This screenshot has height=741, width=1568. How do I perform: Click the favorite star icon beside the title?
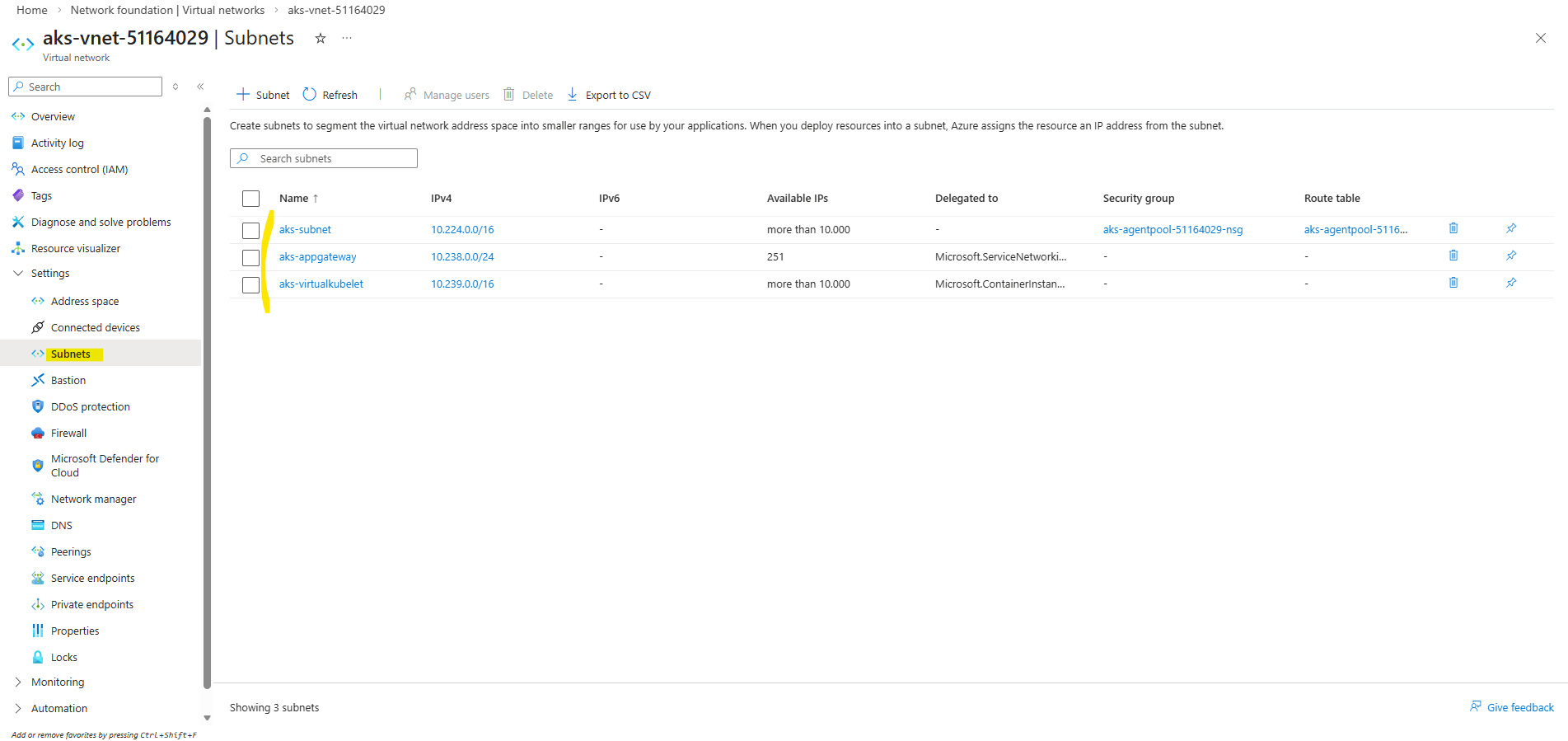[x=321, y=39]
